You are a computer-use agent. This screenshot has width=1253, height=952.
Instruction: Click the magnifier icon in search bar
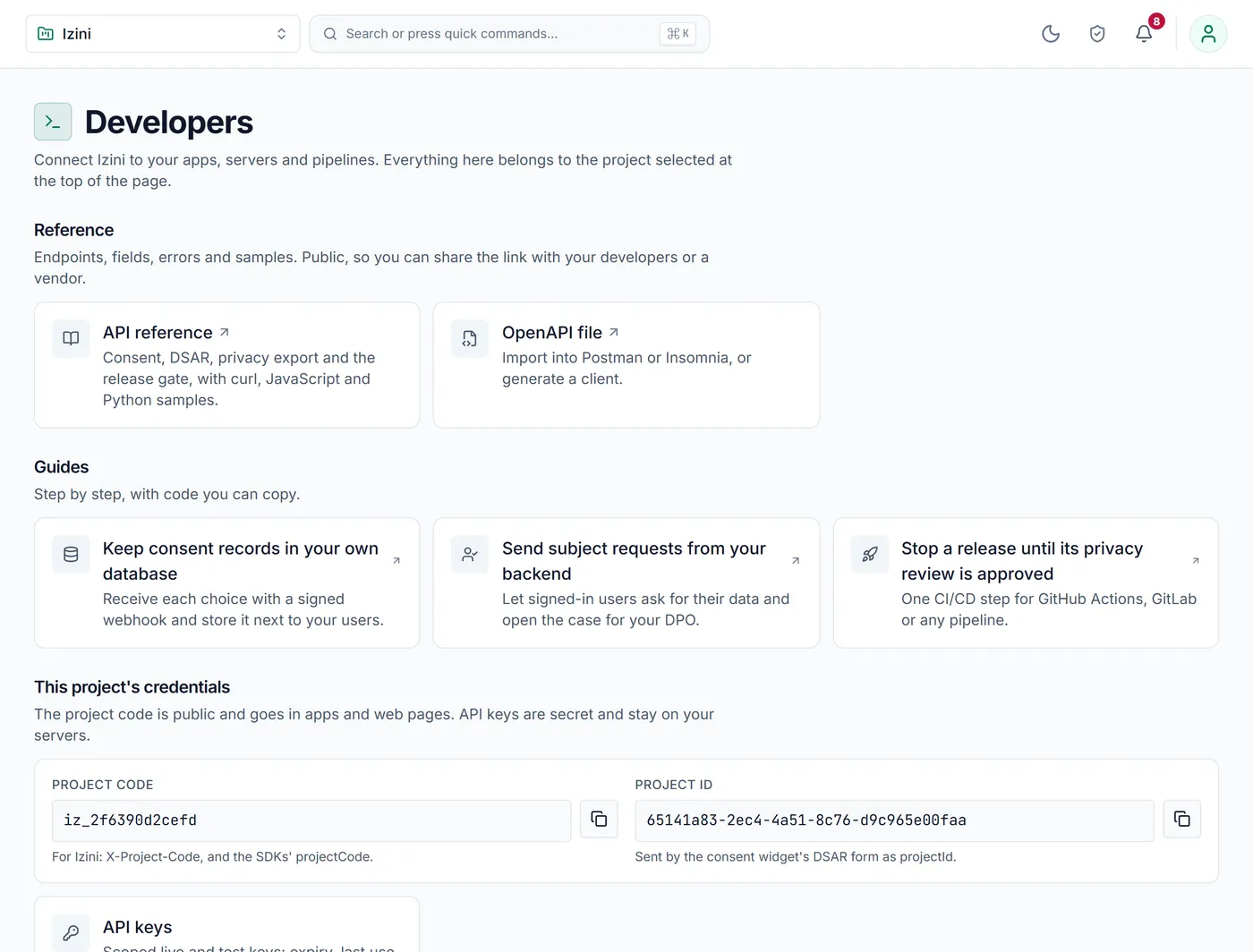[330, 34]
